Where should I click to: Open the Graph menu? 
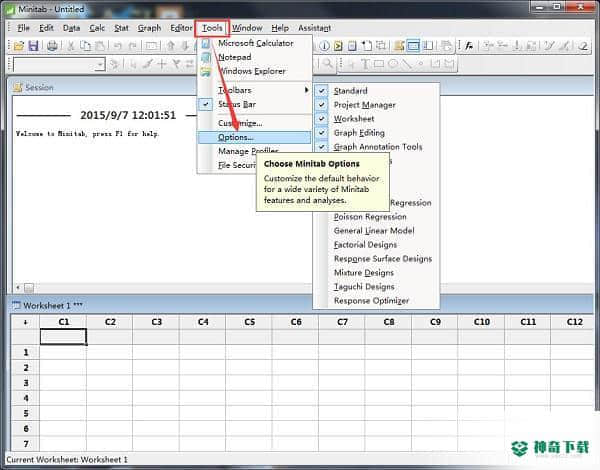coord(149,28)
